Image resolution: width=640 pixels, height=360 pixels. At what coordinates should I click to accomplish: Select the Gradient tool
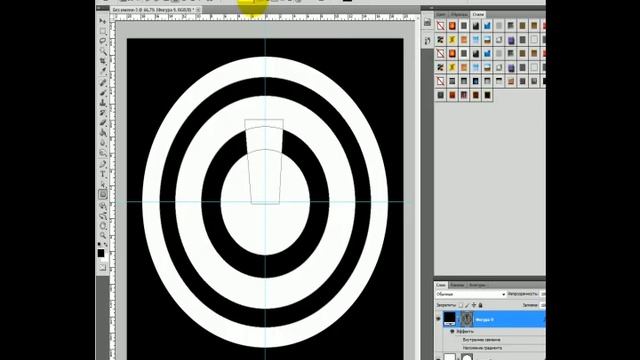(103, 133)
